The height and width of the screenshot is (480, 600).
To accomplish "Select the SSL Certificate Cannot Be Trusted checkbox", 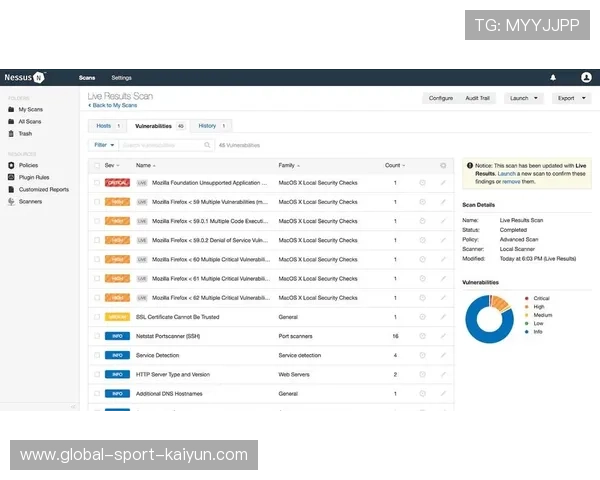I will pyautogui.click(x=97, y=317).
